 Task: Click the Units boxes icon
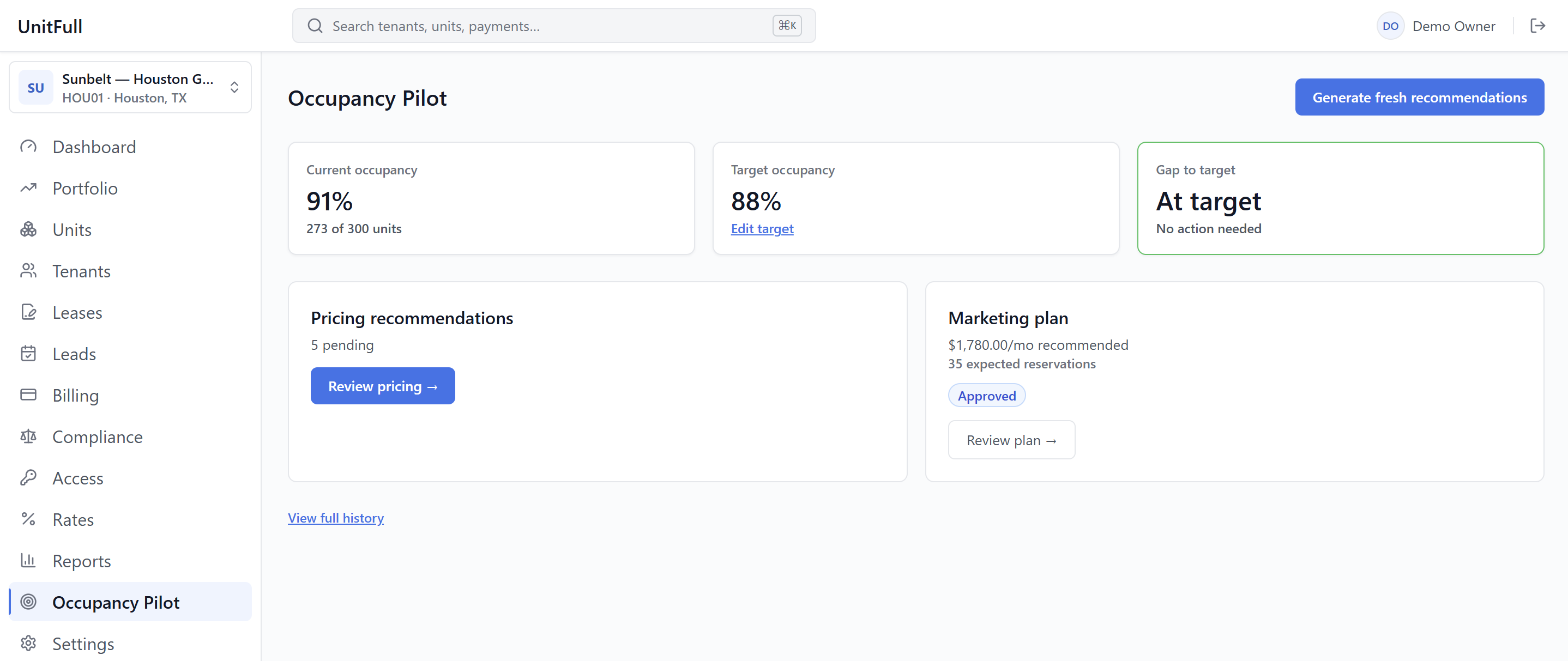pos(28,229)
